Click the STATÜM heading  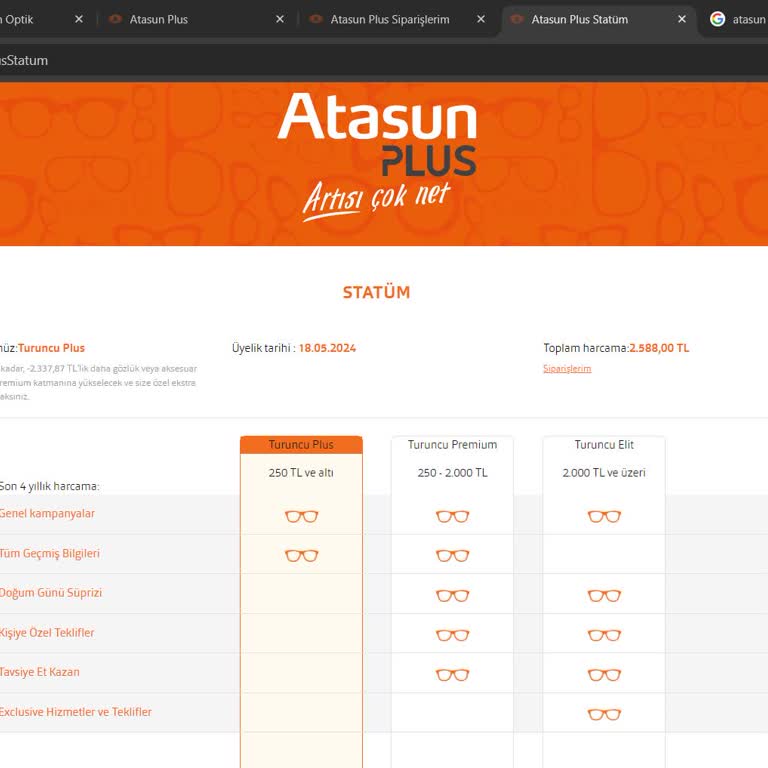click(x=376, y=292)
